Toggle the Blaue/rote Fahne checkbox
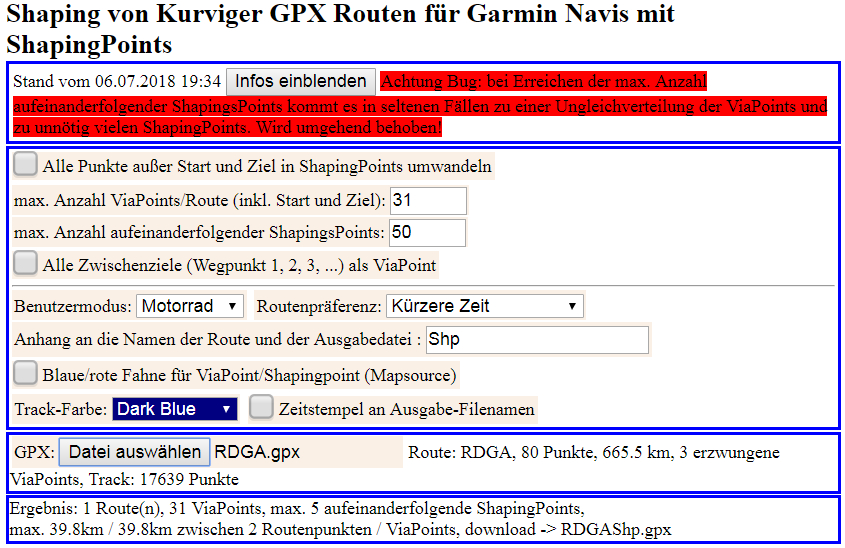Viewport: 845px width, 548px height. pos(27,375)
